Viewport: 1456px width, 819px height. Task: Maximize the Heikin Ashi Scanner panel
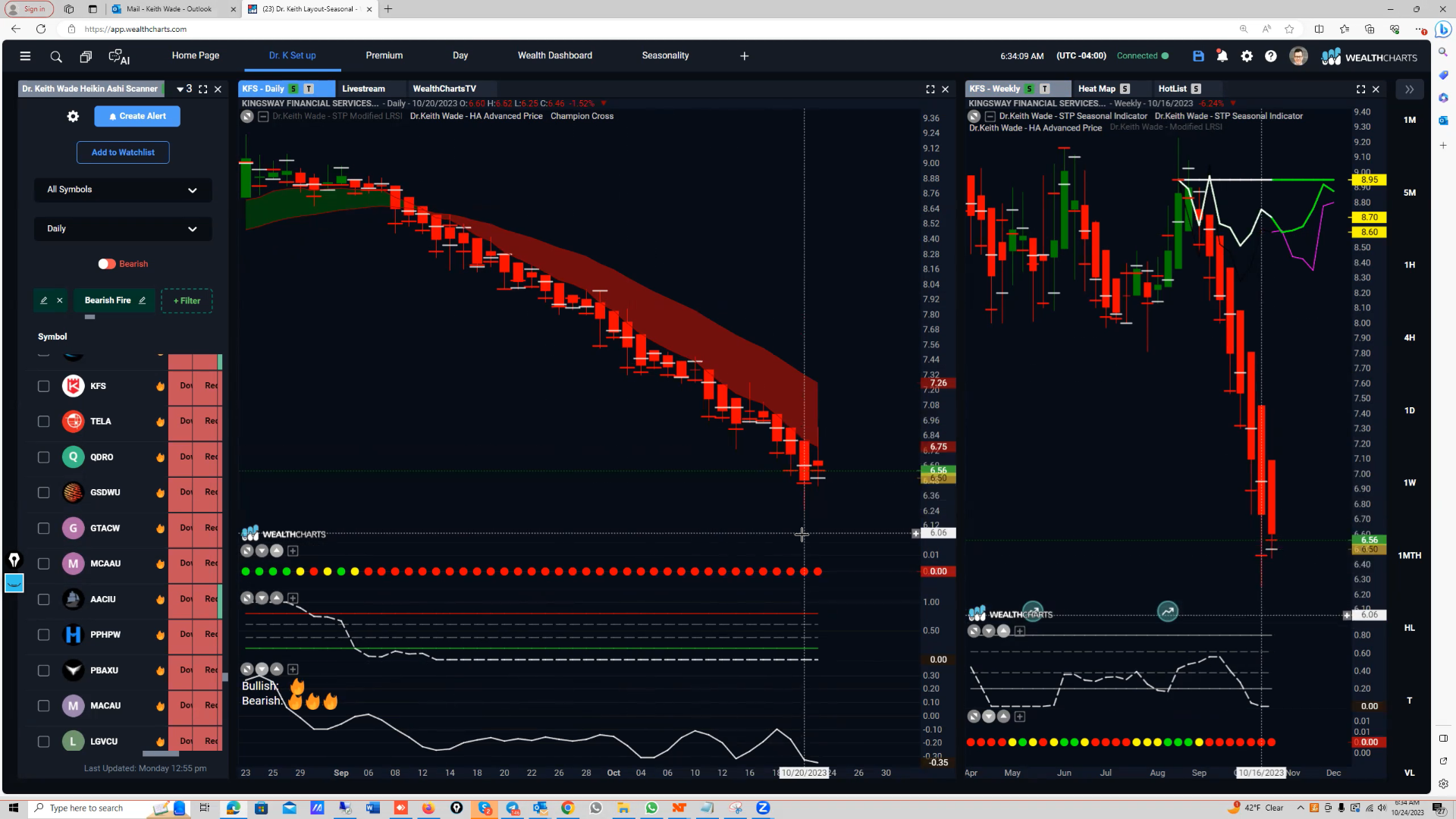pyautogui.click(x=203, y=89)
